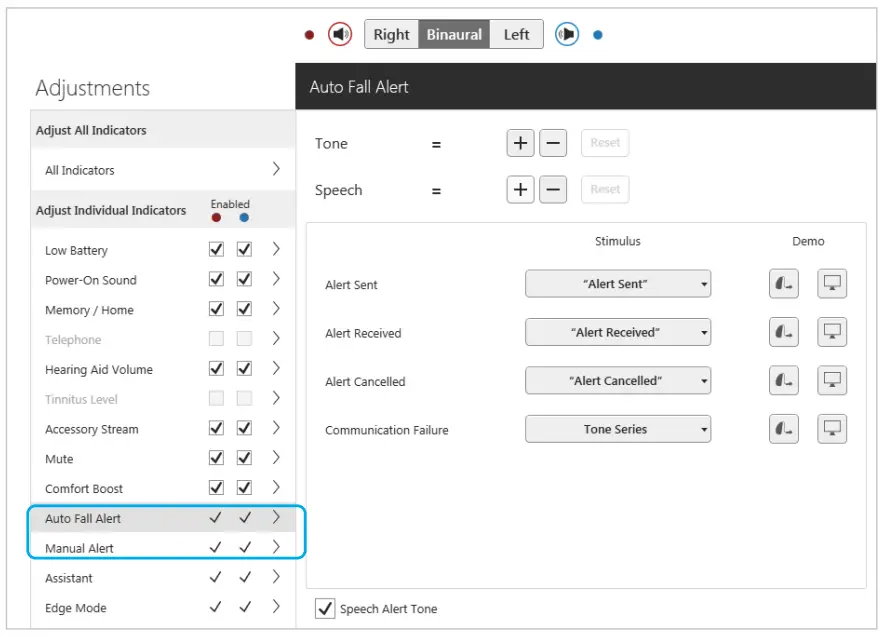The height and width of the screenshot is (636, 883).
Task: Play Communication Failure through the computer monitor
Action: (x=831, y=428)
